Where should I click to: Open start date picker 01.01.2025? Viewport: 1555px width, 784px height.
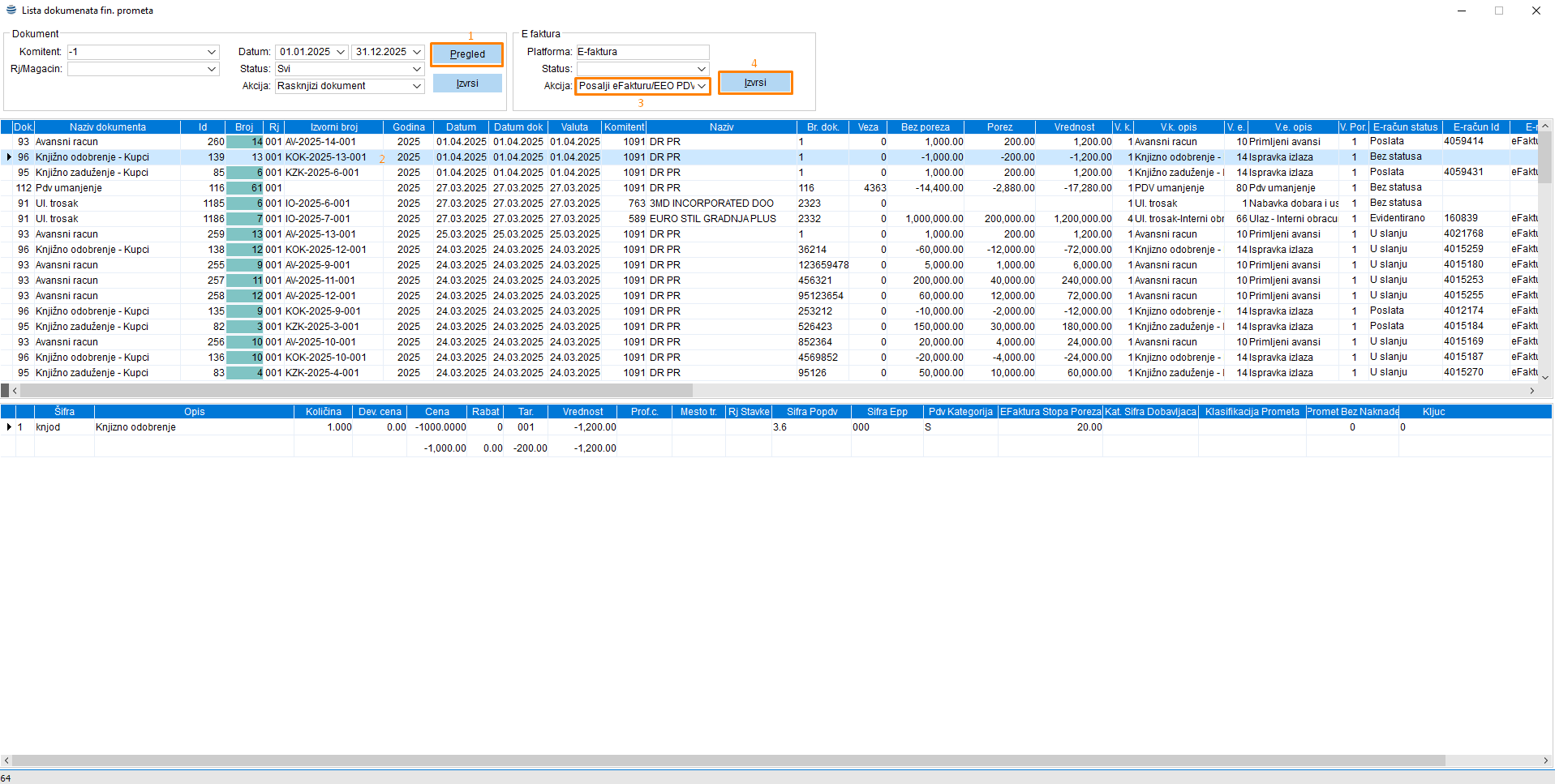[x=341, y=52]
